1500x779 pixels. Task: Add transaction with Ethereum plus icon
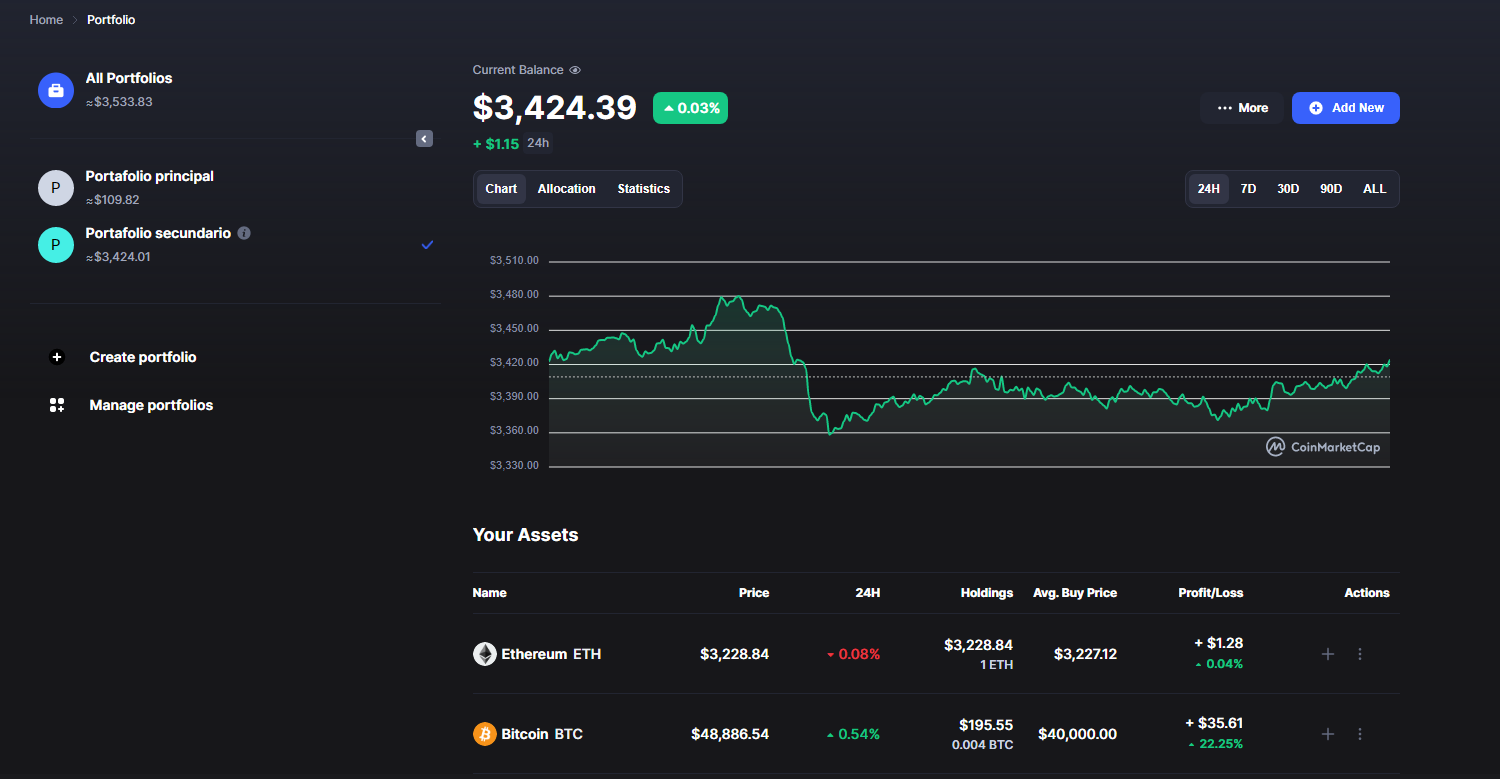[x=1328, y=654]
